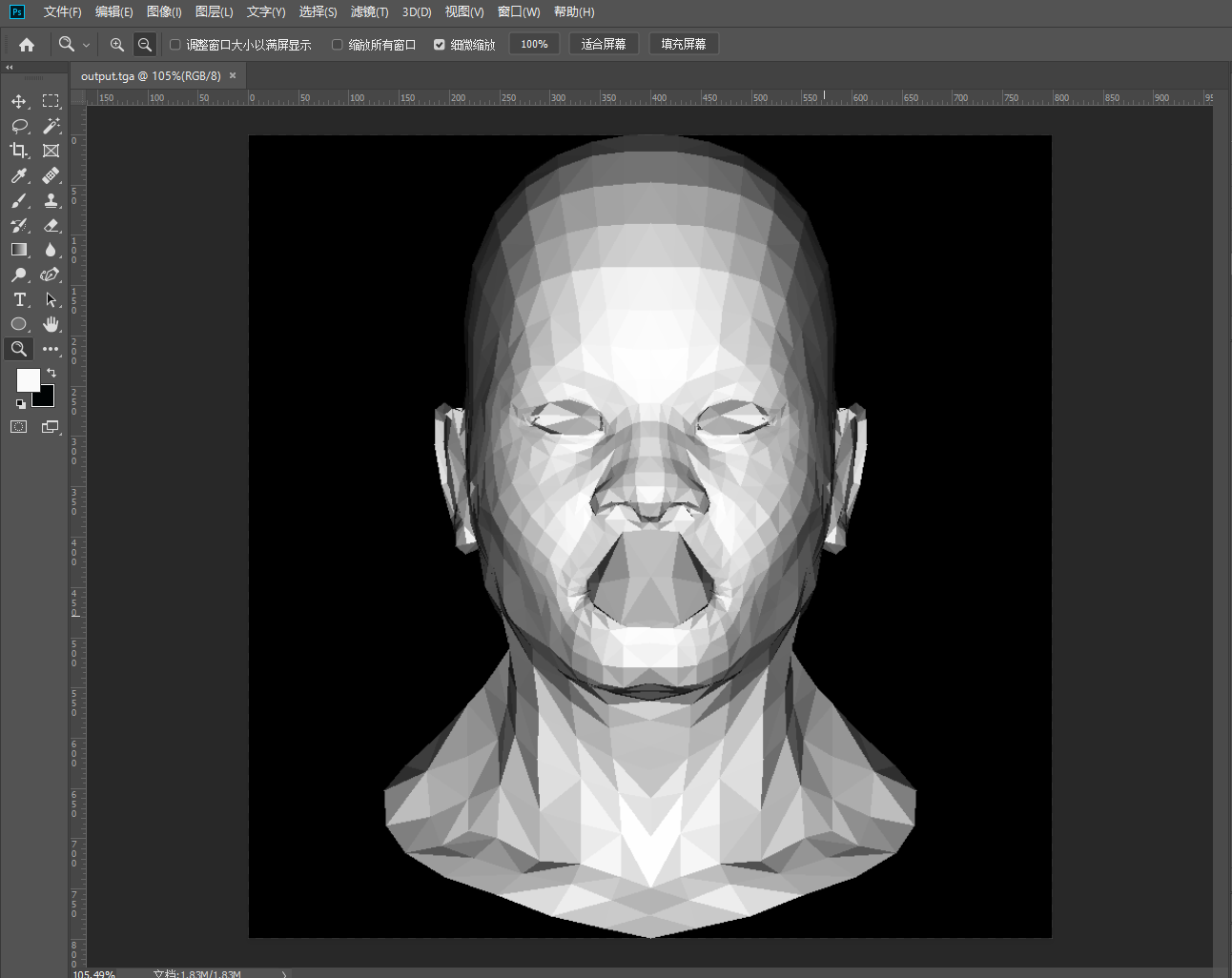This screenshot has width=1232, height=978.
Task: Open the 文字(Y) menu
Action: point(266,12)
